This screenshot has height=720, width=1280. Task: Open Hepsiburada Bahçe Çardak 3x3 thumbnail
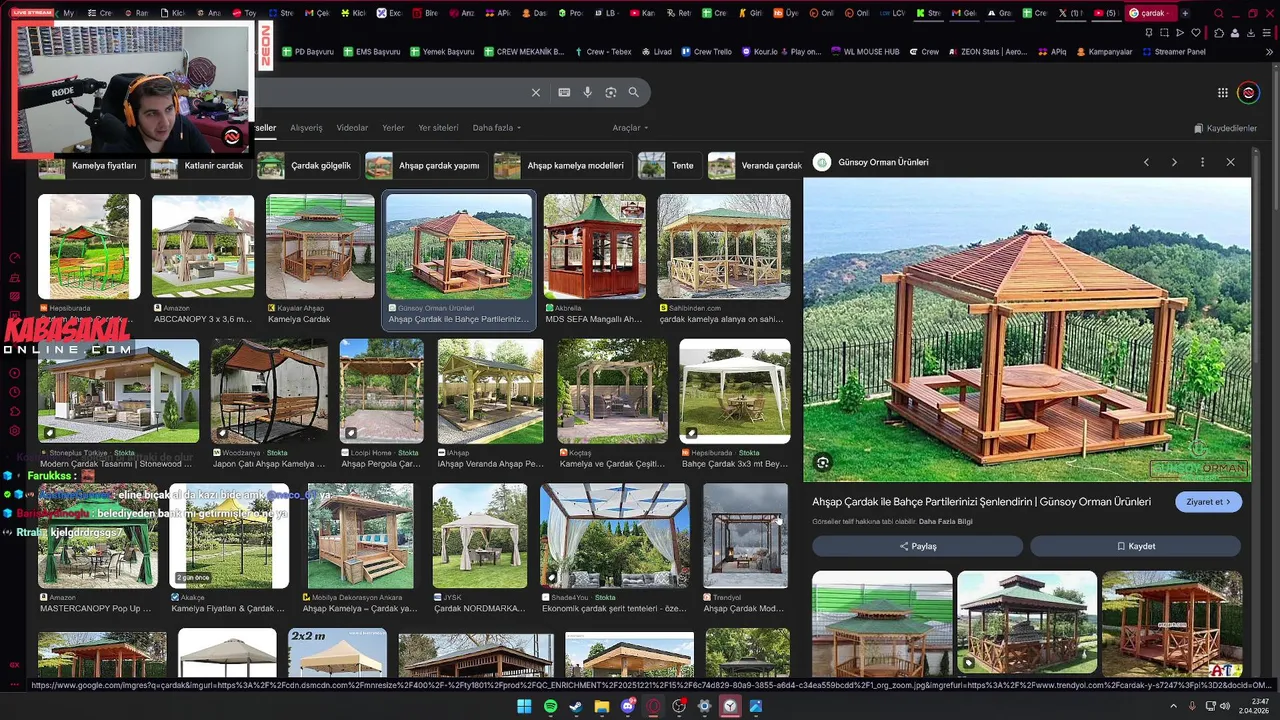[734, 391]
